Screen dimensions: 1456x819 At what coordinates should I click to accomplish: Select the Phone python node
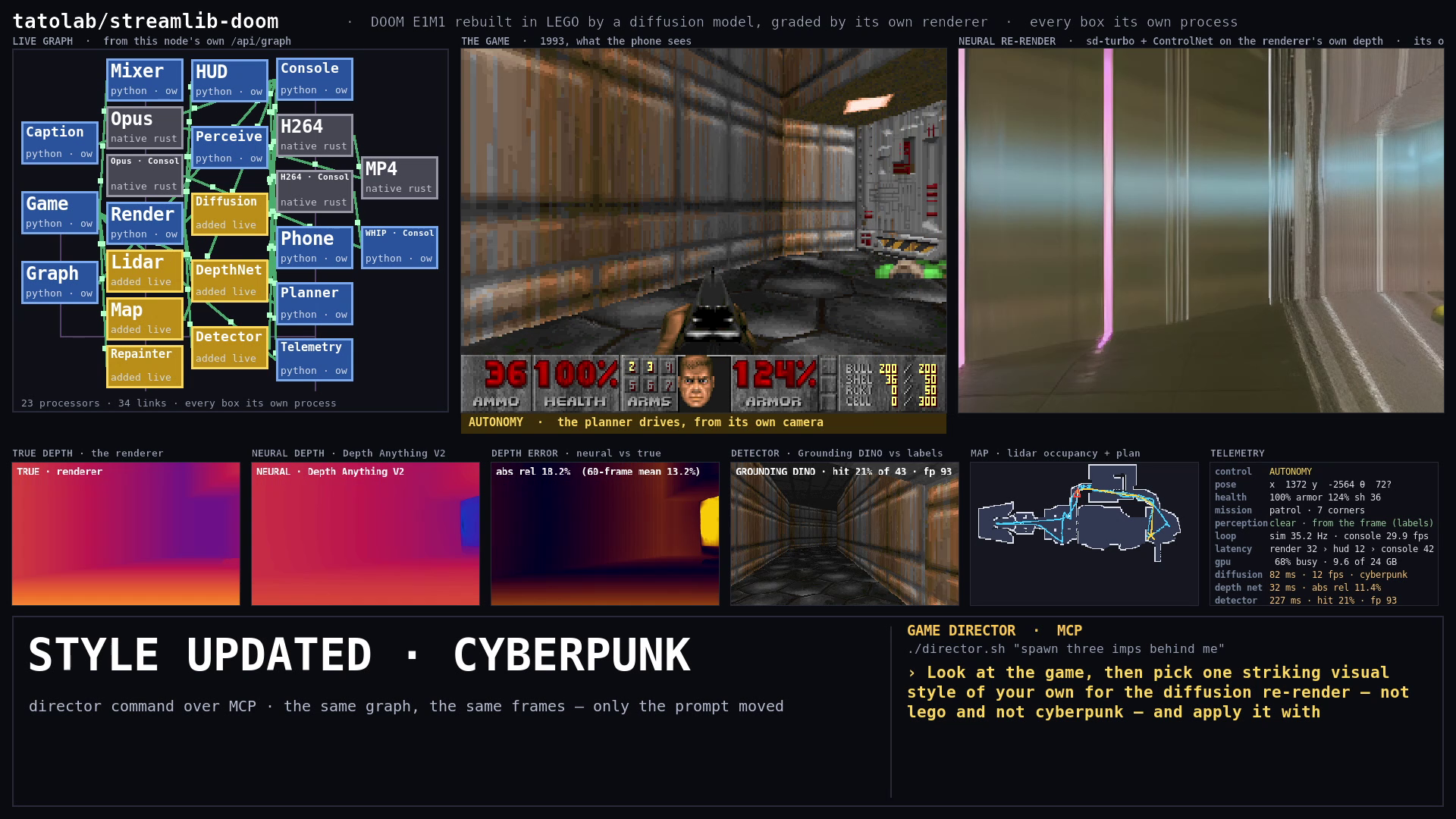[x=314, y=247]
